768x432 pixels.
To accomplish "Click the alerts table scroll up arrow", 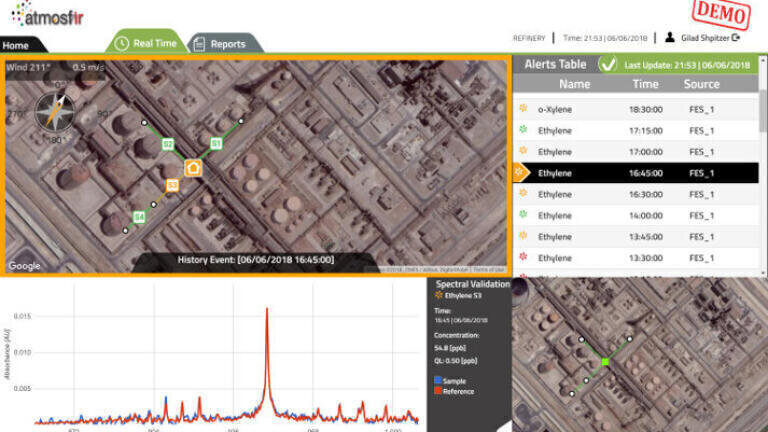I will pyautogui.click(x=763, y=59).
